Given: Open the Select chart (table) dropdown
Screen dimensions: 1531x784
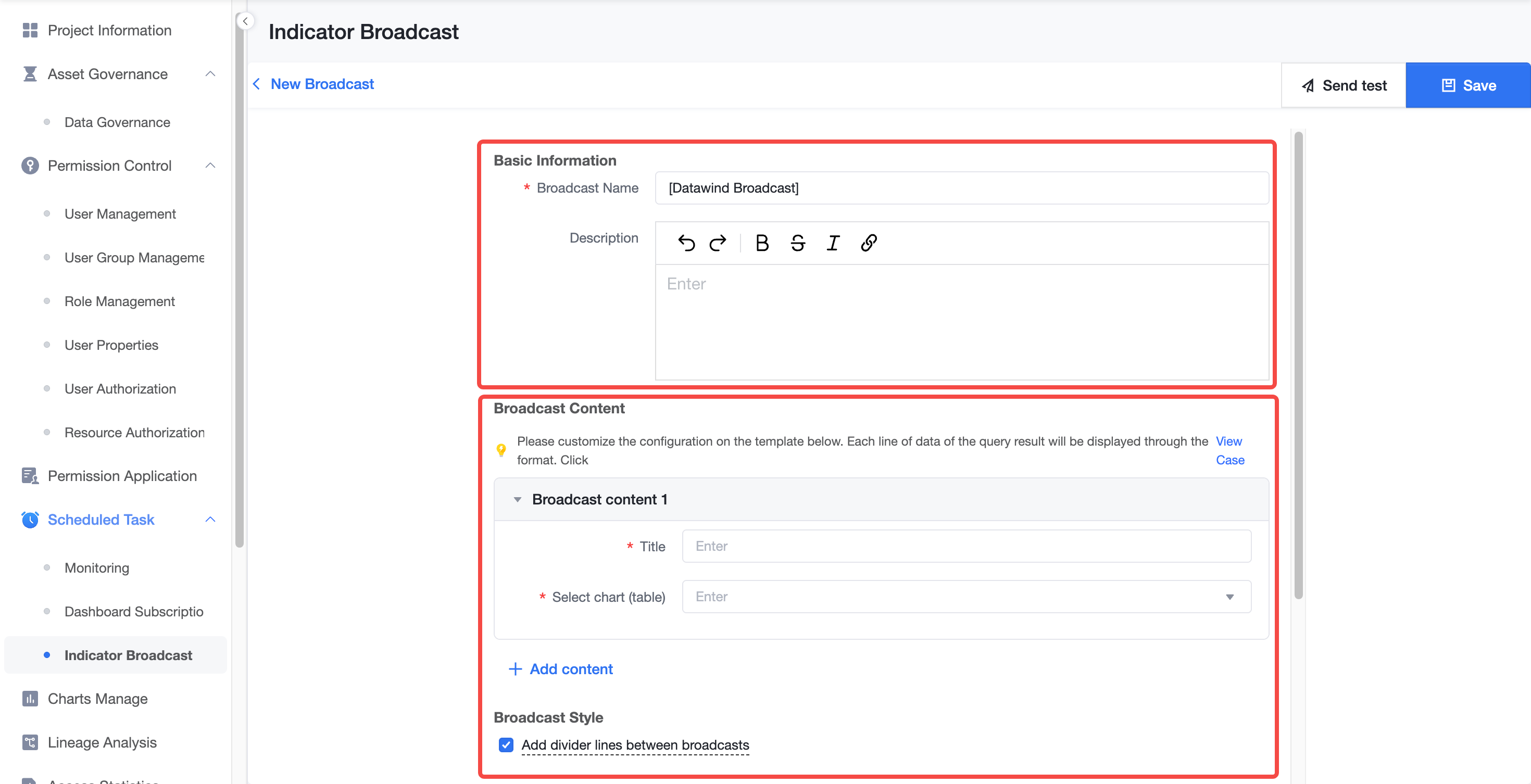Looking at the screenshot, I should [x=967, y=596].
